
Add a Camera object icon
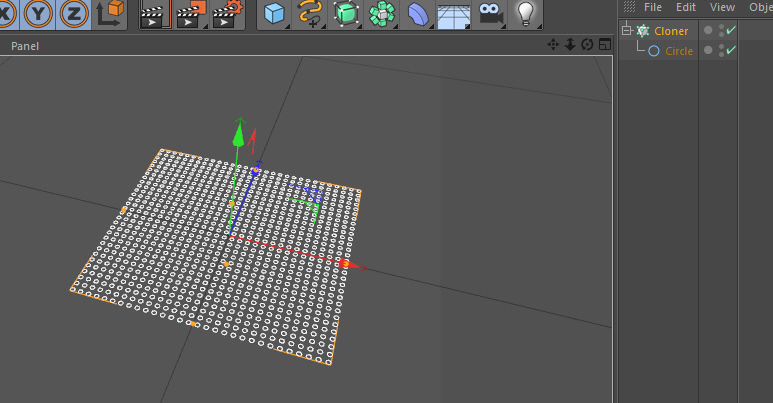click(490, 14)
